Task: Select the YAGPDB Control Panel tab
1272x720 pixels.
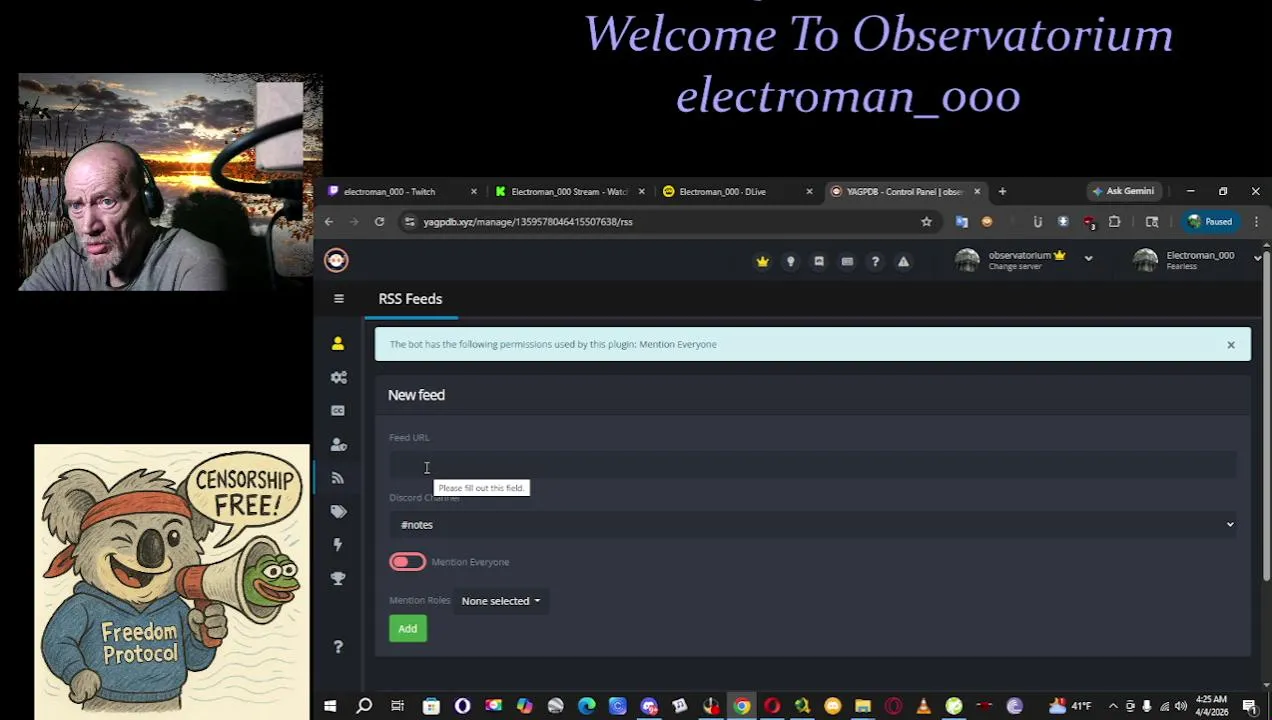Action: [905, 192]
